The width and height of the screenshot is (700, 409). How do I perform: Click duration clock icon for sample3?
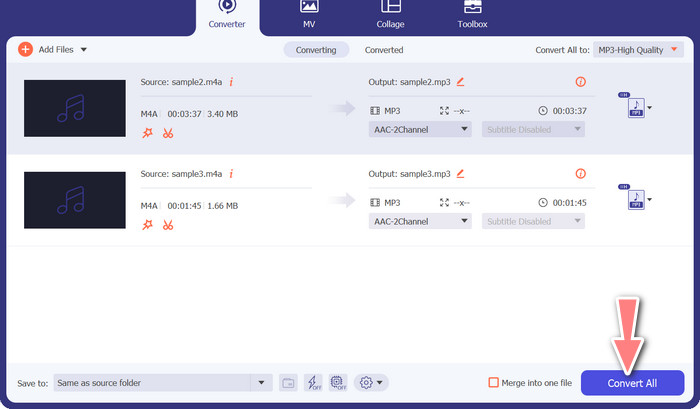(543, 203)
